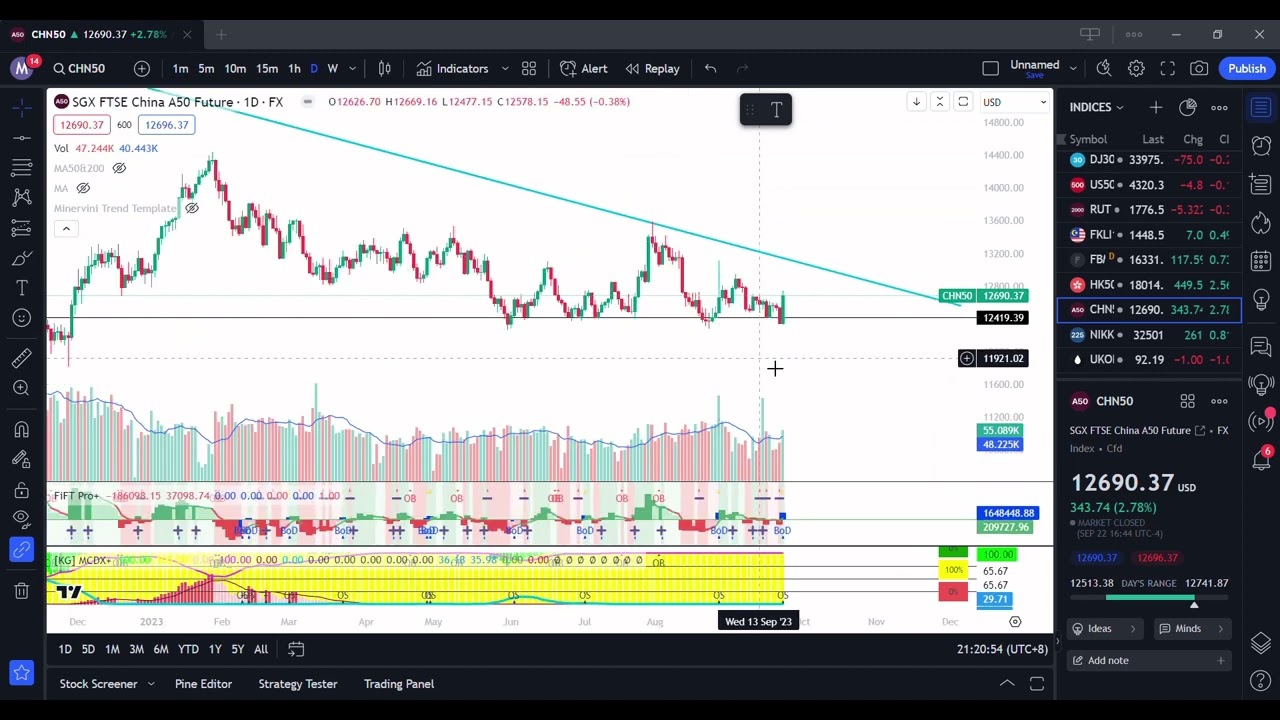Set the 1D date range
The height and width of the screenshot is (720, 1280).
pos(65,650)
